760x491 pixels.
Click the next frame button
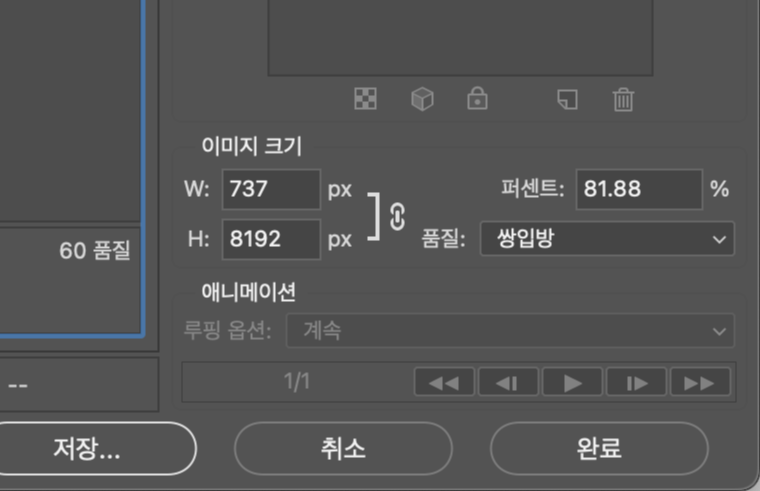coord(636,382)
